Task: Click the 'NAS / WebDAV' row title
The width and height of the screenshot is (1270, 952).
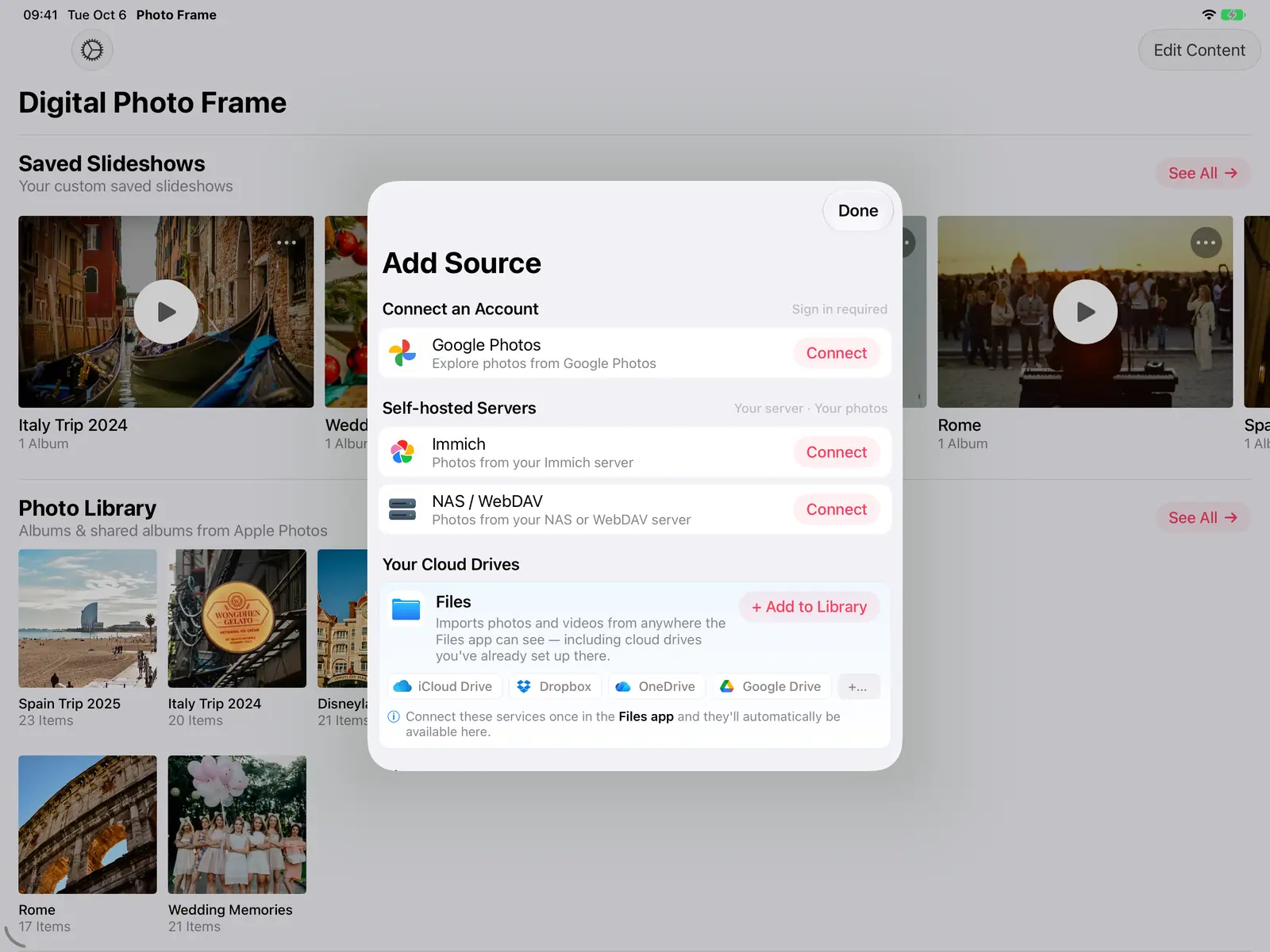Action: coord(487,501)
